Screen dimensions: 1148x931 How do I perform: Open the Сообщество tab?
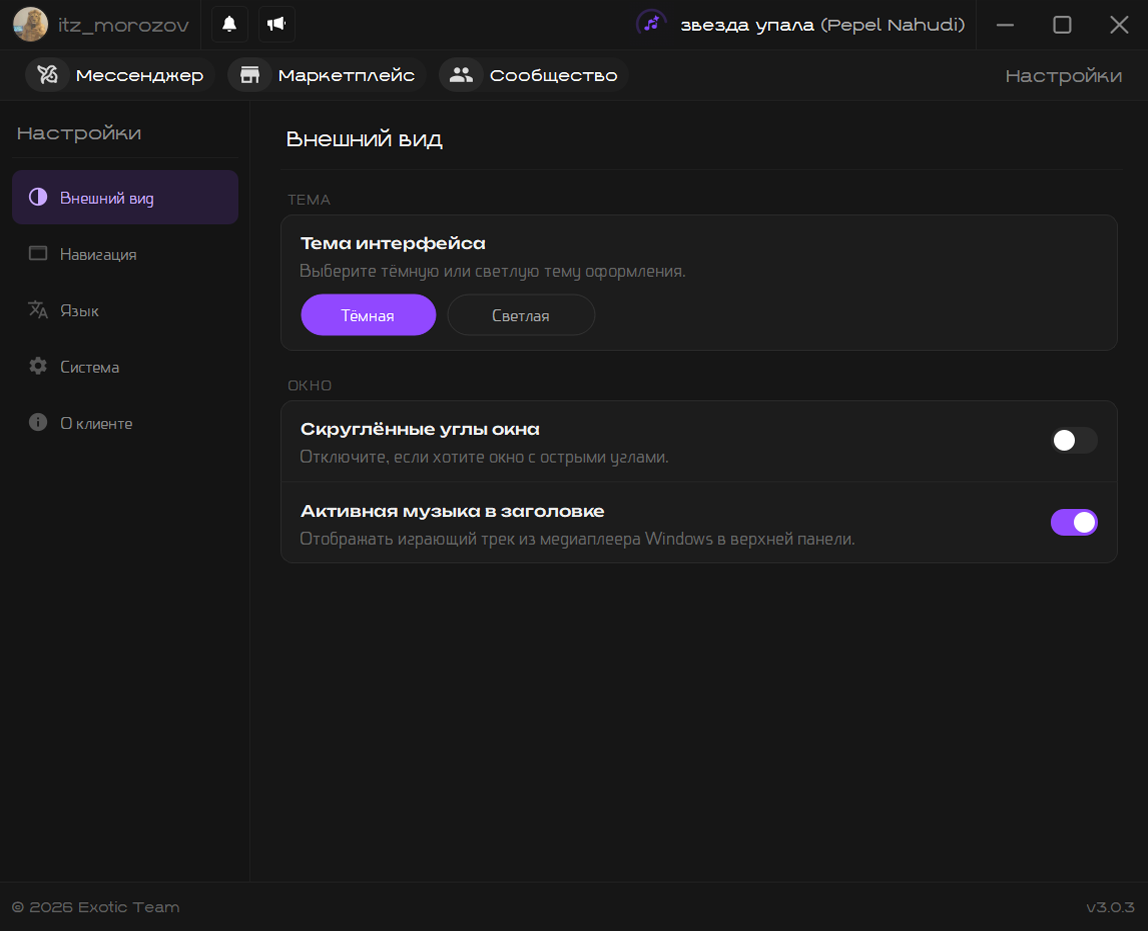[x=534, y=75]
